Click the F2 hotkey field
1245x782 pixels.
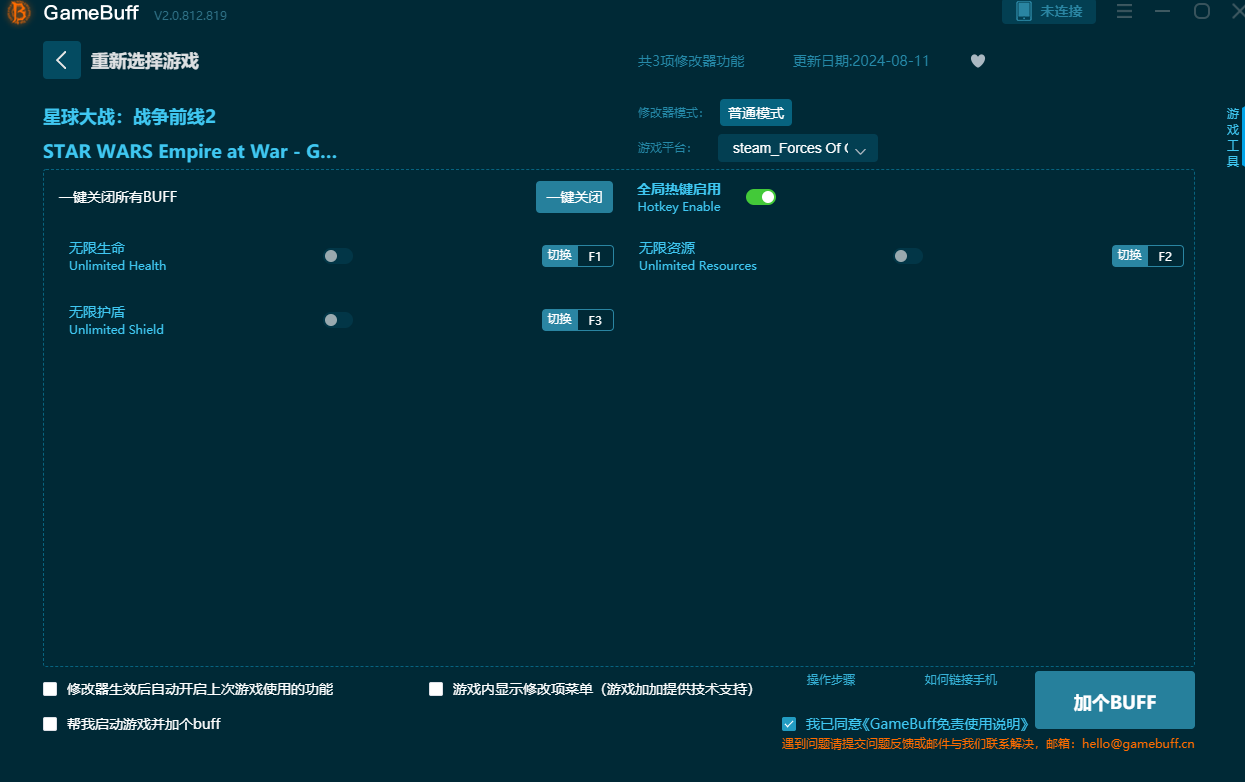1165,256
